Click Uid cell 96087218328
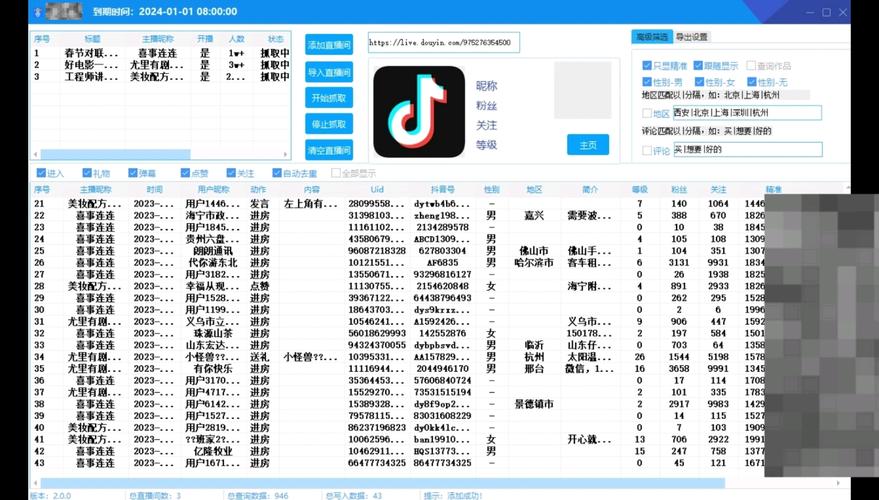Viewport: 879px width, 500px height. pyautogui.click(x=377, y=251)
